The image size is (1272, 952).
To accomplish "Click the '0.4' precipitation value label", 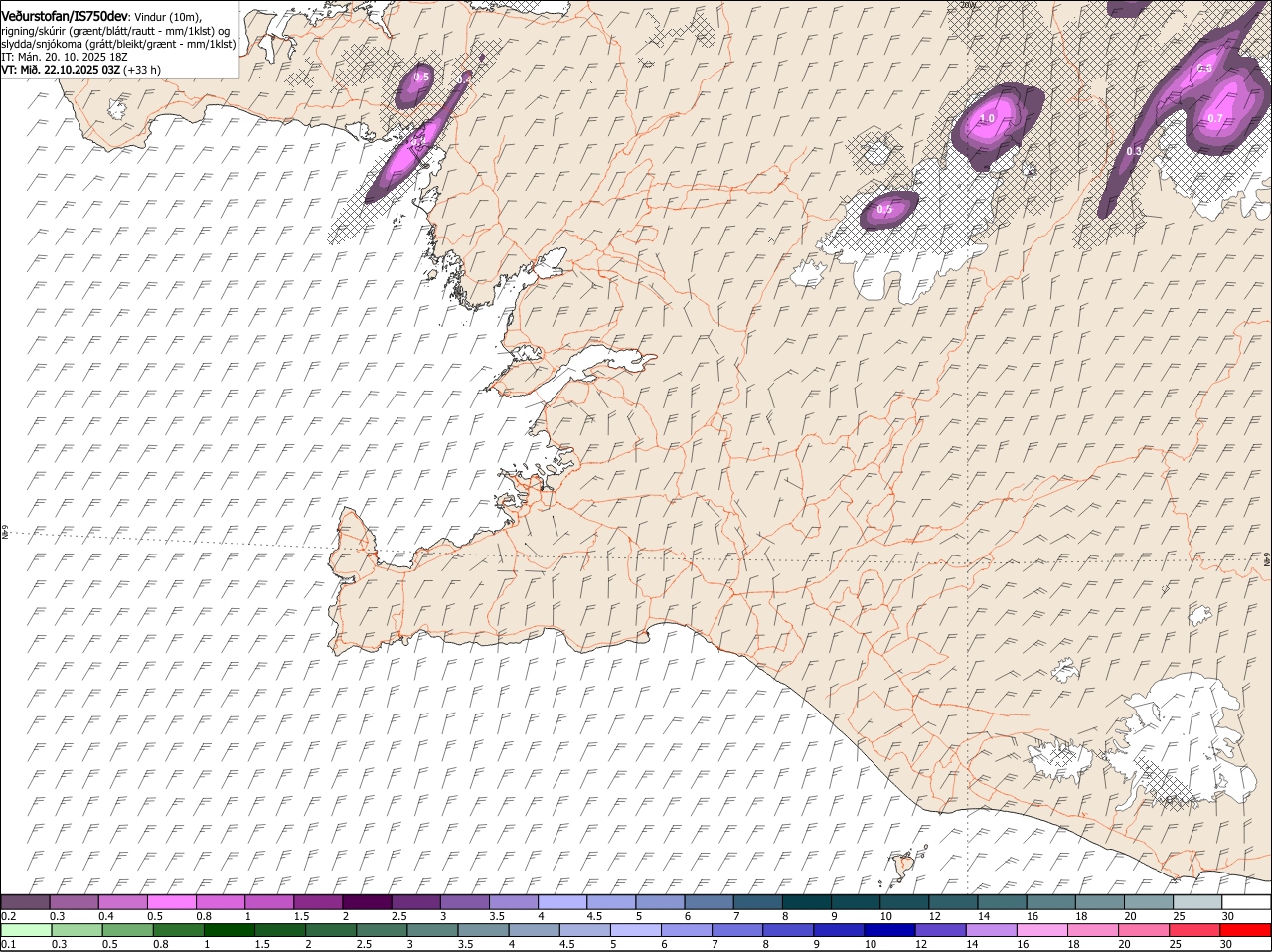I will [x=465, y=79].
